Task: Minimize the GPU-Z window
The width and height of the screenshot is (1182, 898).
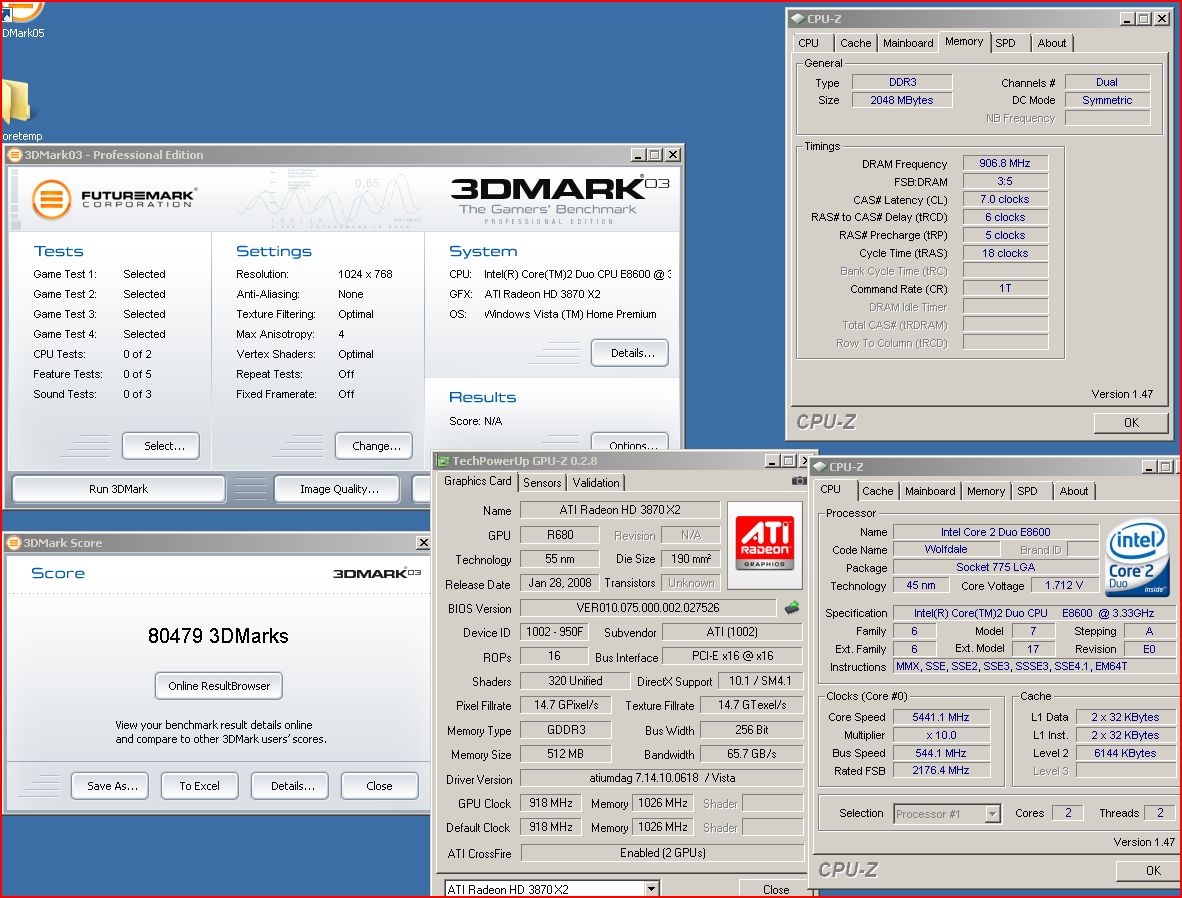Action: point(772,461)
